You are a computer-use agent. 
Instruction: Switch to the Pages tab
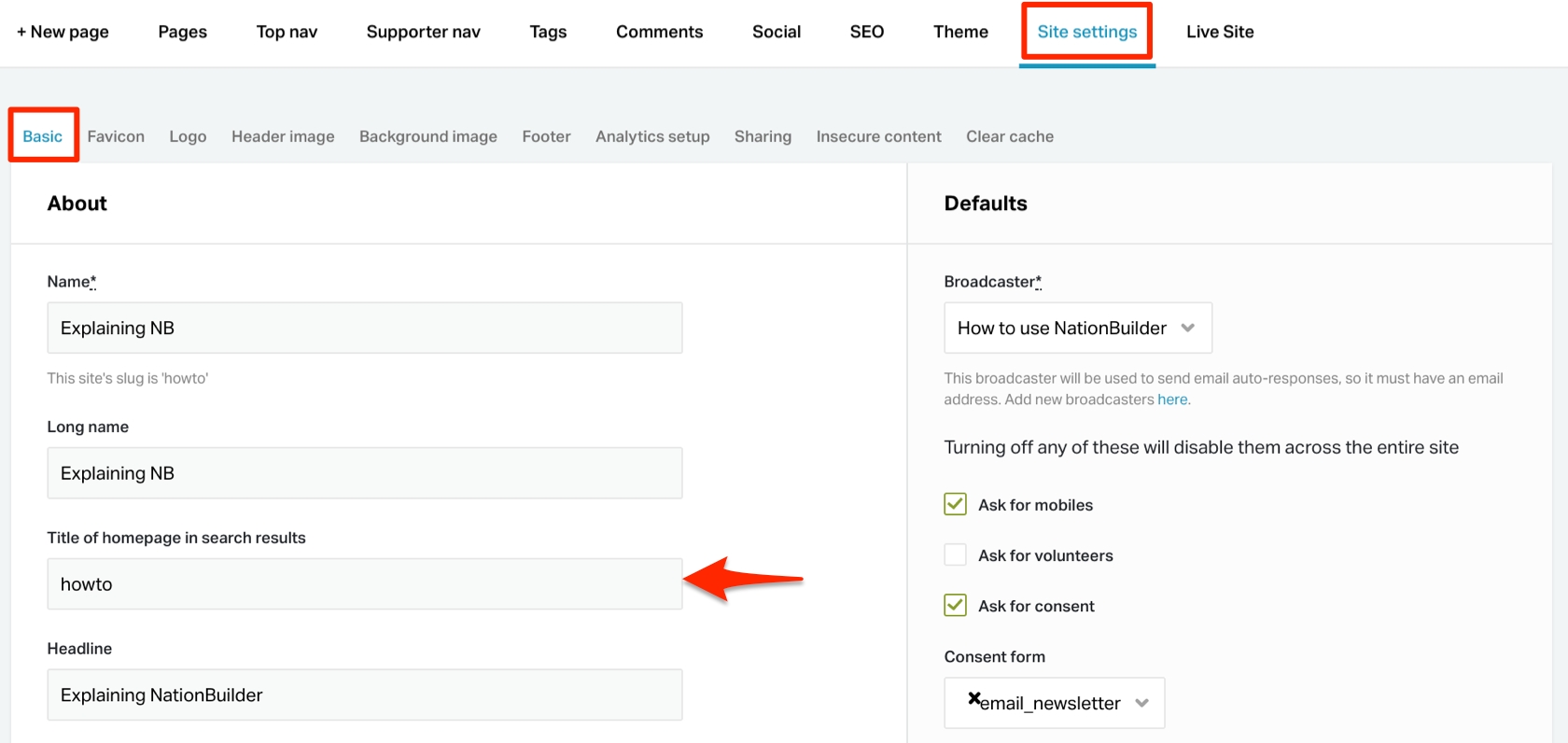point(182,32)
